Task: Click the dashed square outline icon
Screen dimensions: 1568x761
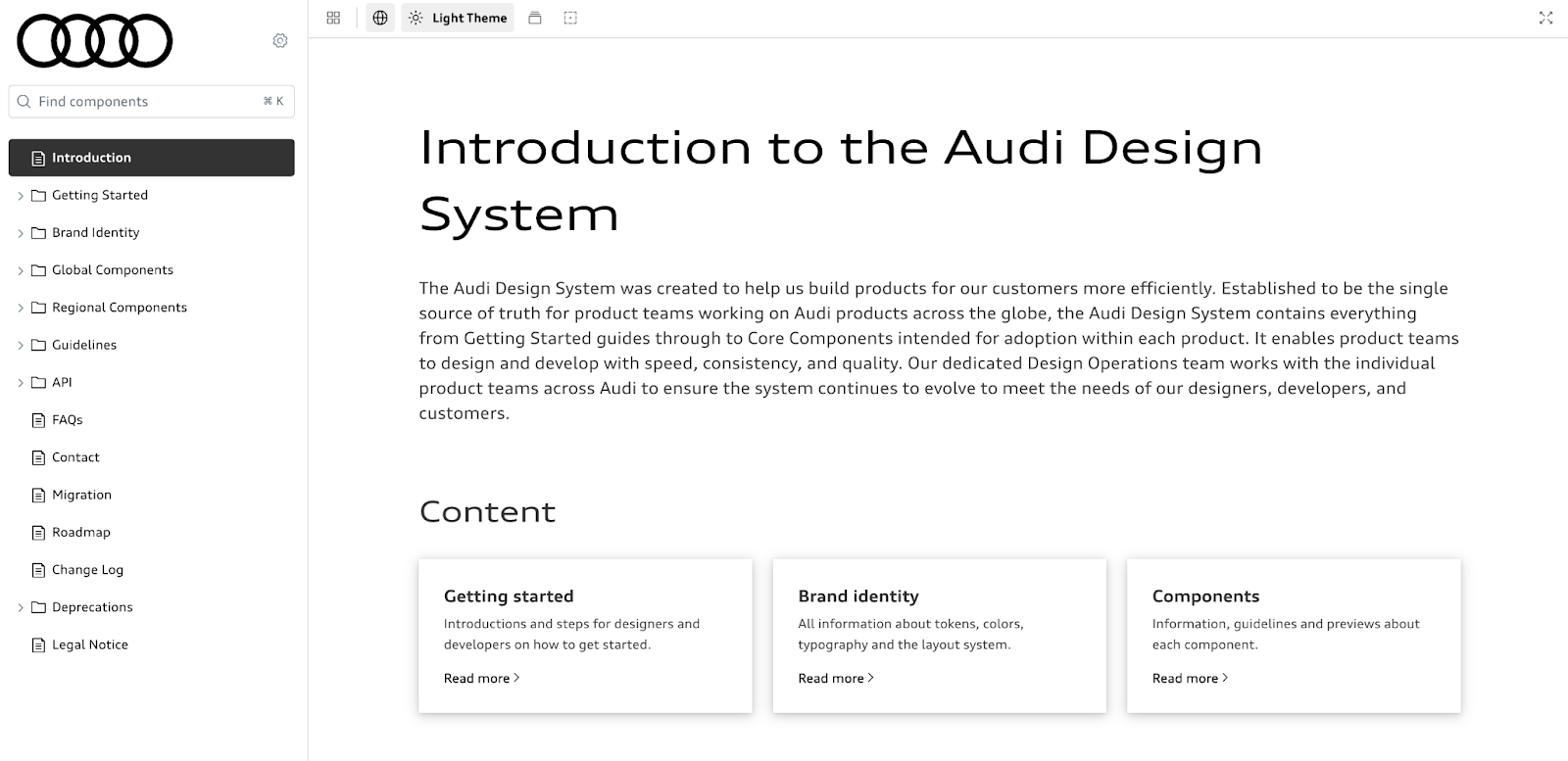Action: click(x=570, y=18)
